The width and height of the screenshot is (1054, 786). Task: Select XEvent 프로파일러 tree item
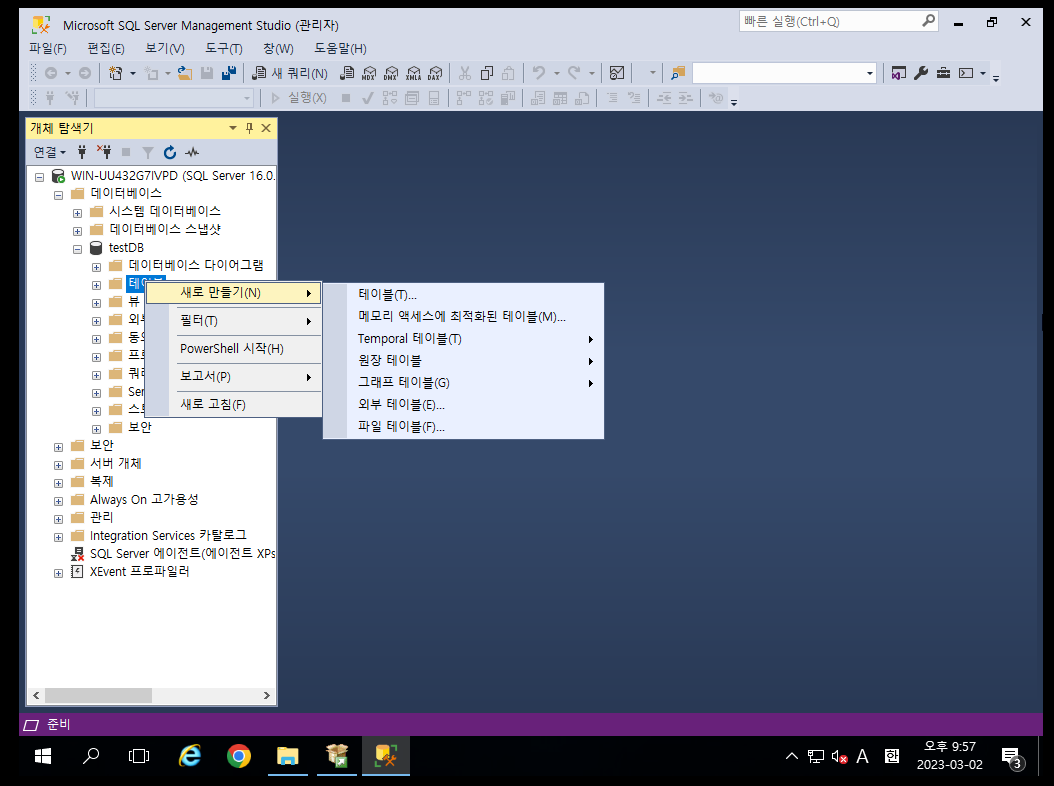(x=140, y=572)
